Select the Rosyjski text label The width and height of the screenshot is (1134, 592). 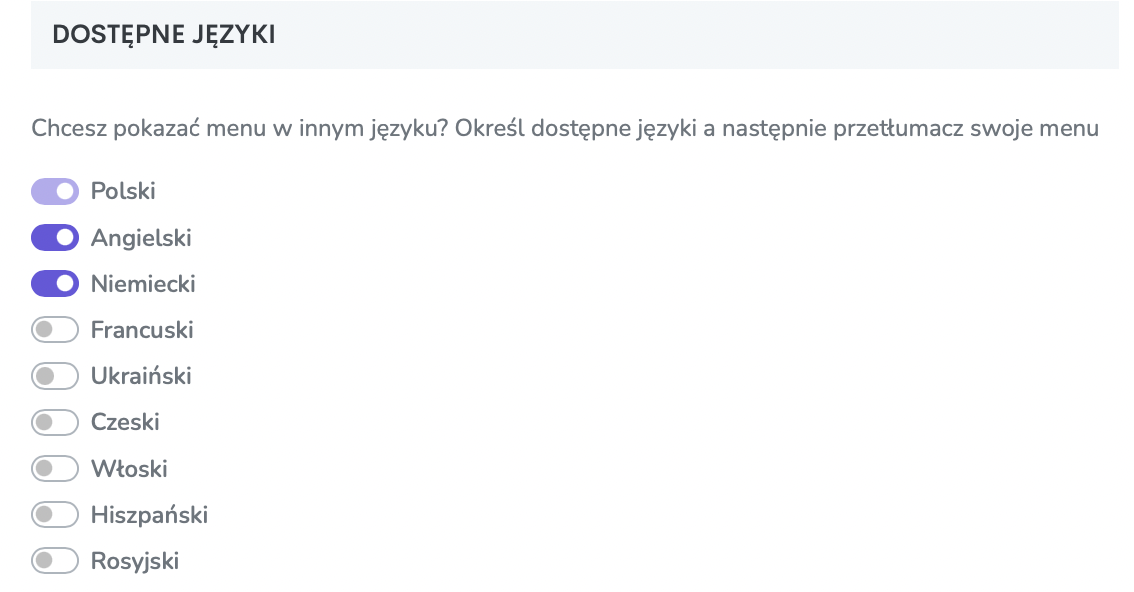[135, 561]
